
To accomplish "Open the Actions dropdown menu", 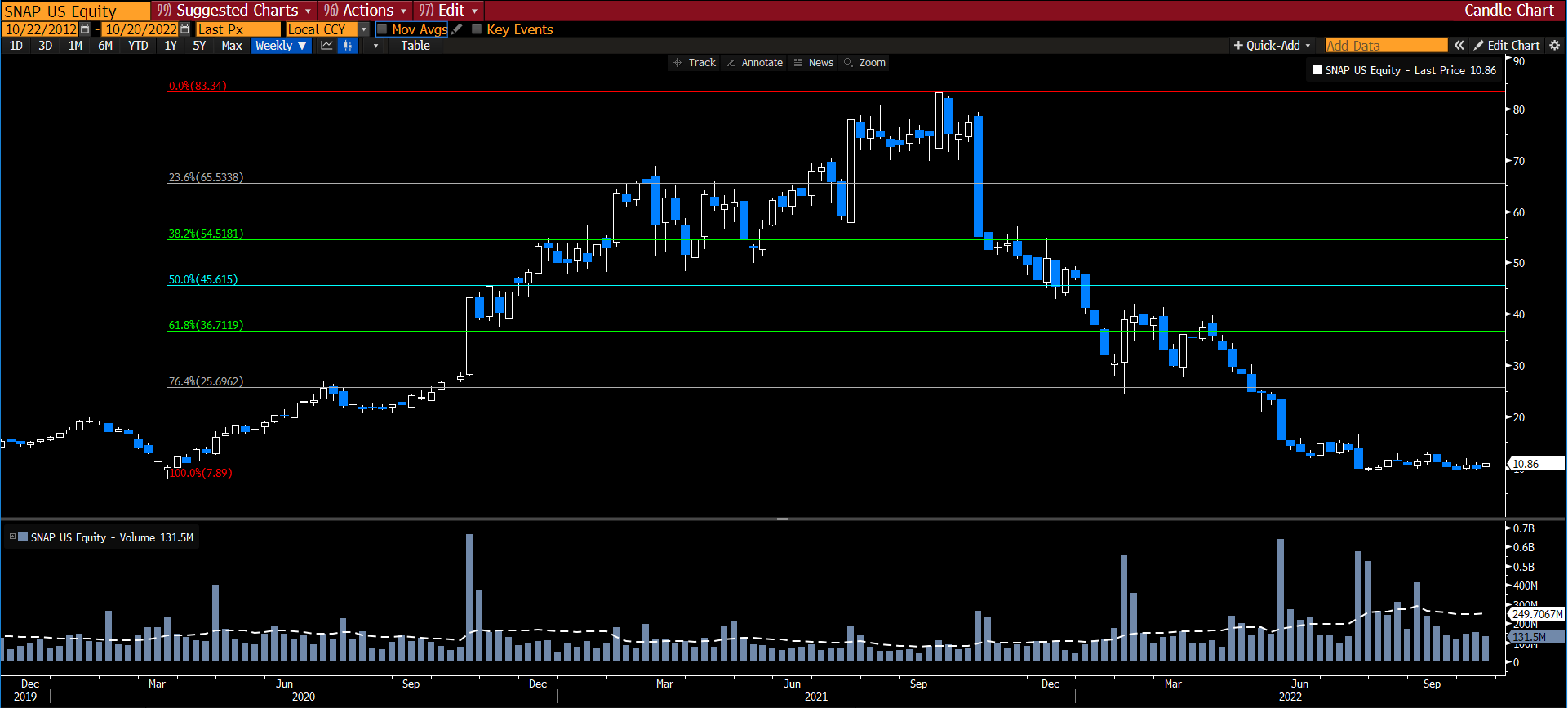I will [x=365, y=11].
